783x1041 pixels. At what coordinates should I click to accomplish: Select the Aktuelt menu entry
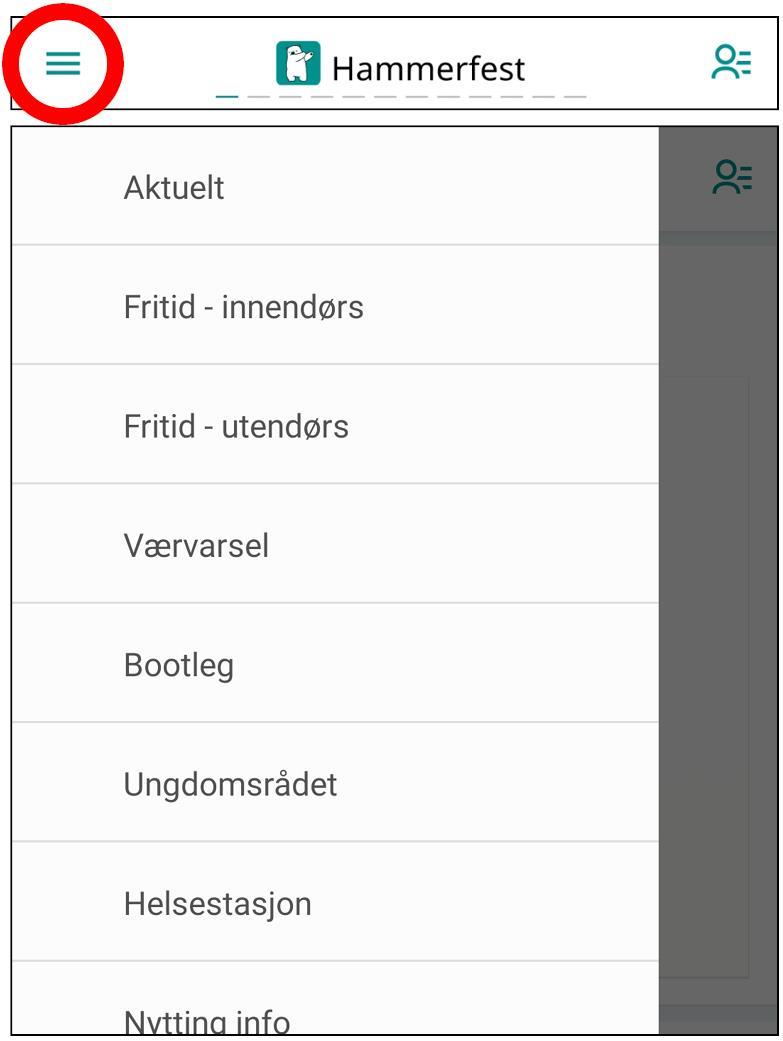coord(335,186)
